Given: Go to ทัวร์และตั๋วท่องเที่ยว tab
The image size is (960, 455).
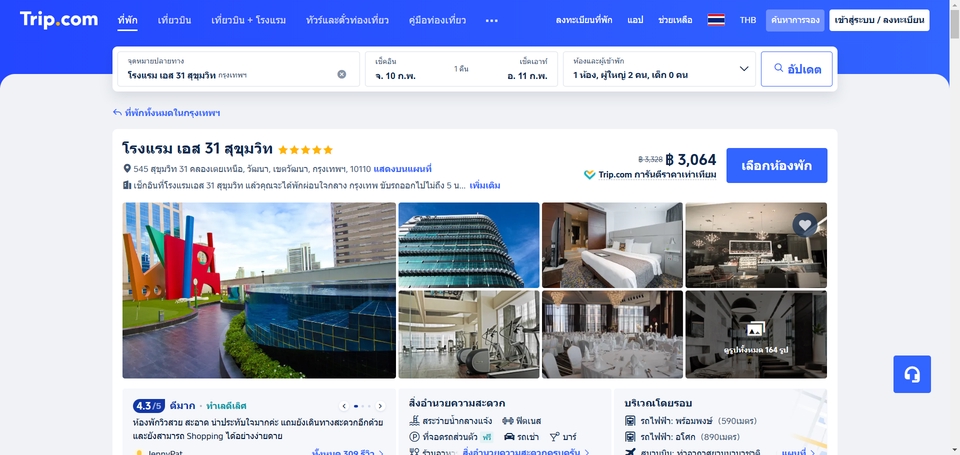Looking at the screenshot, I should (x=347, y=20).
